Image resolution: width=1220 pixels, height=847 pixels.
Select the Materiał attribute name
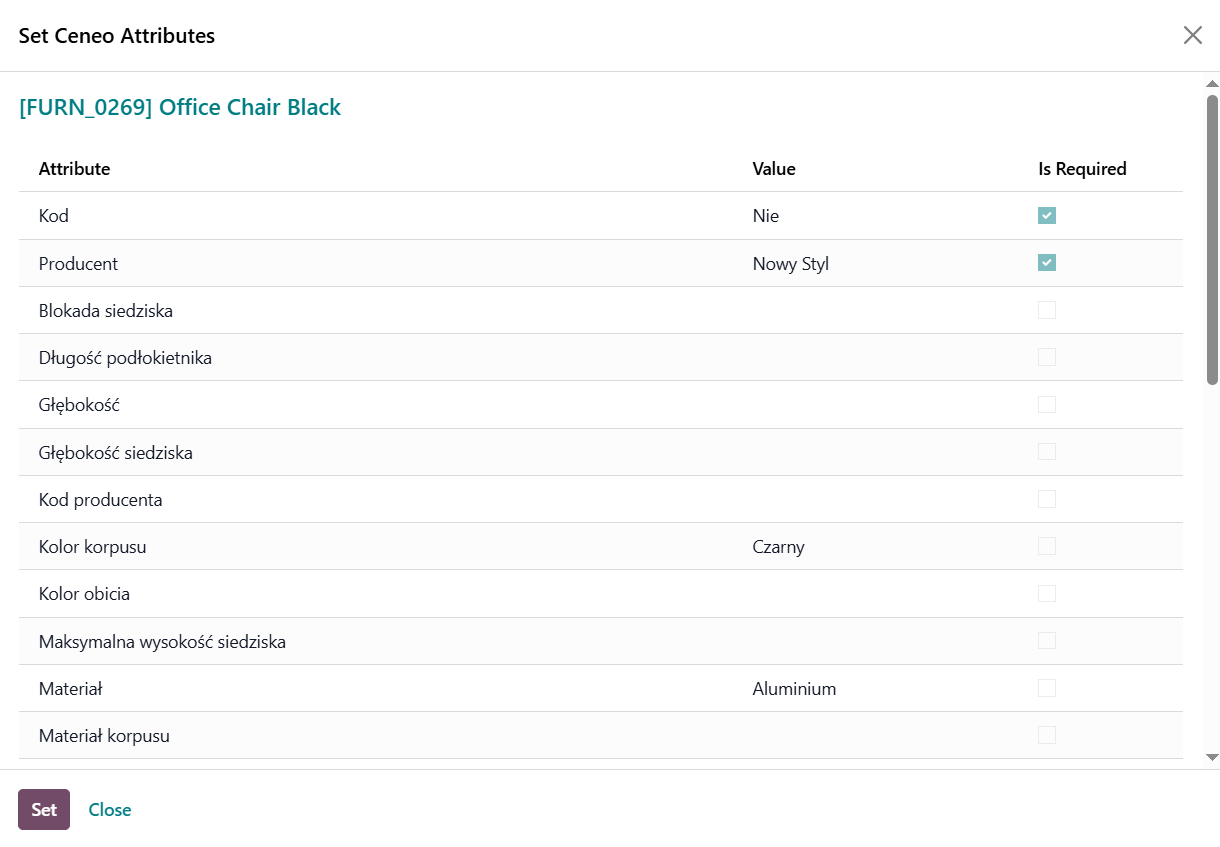pos(71,689)
